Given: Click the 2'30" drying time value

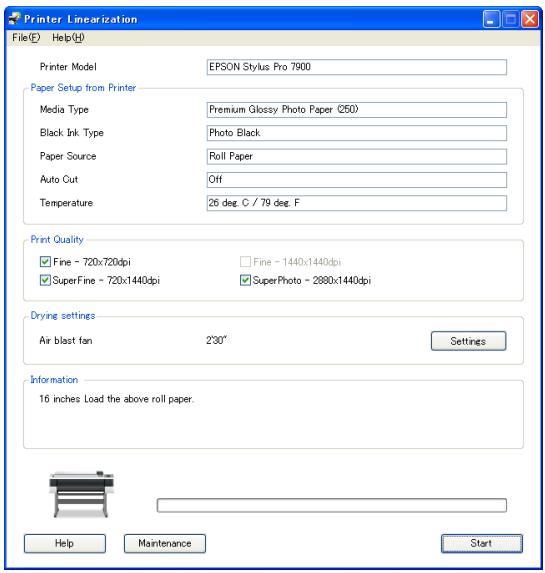Looking at the screenshot, I should [216, 340].
